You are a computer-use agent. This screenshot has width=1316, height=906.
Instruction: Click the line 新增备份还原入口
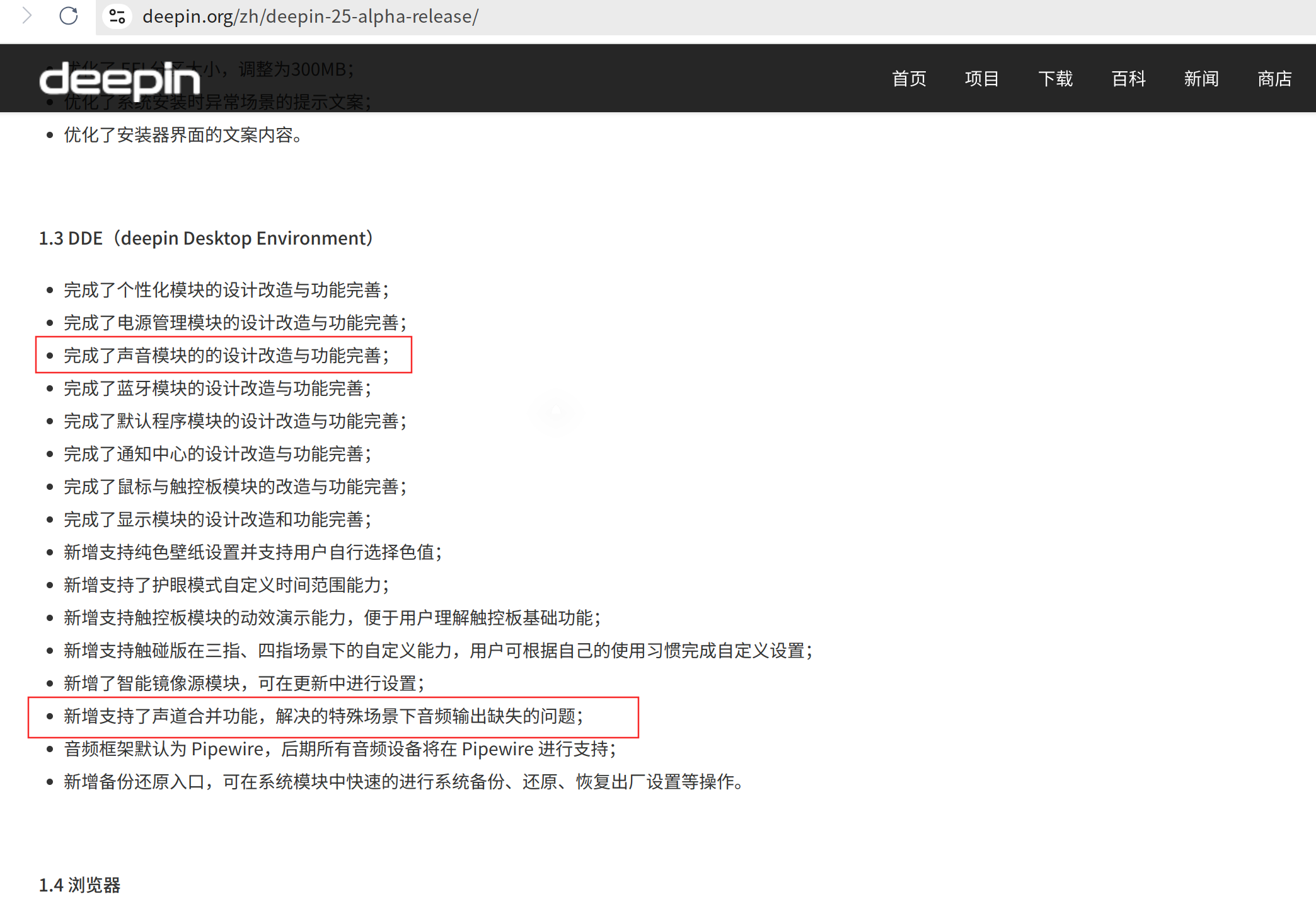(x=404, y=782)
